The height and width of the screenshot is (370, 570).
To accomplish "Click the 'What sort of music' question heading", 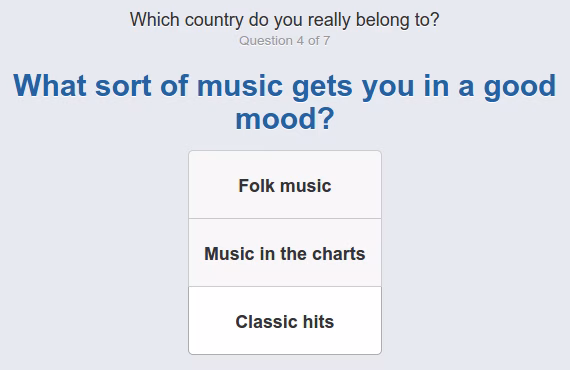I will [285, 101].
